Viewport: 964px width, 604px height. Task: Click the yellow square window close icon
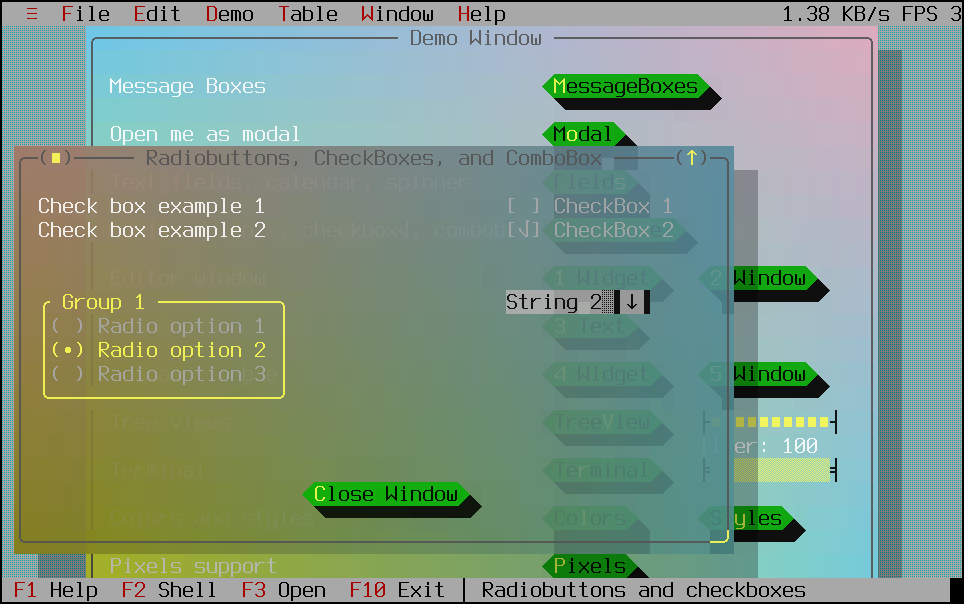point(56,158)
